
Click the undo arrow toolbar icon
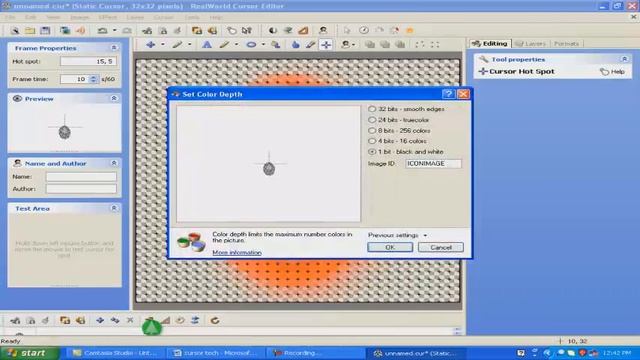102,31
